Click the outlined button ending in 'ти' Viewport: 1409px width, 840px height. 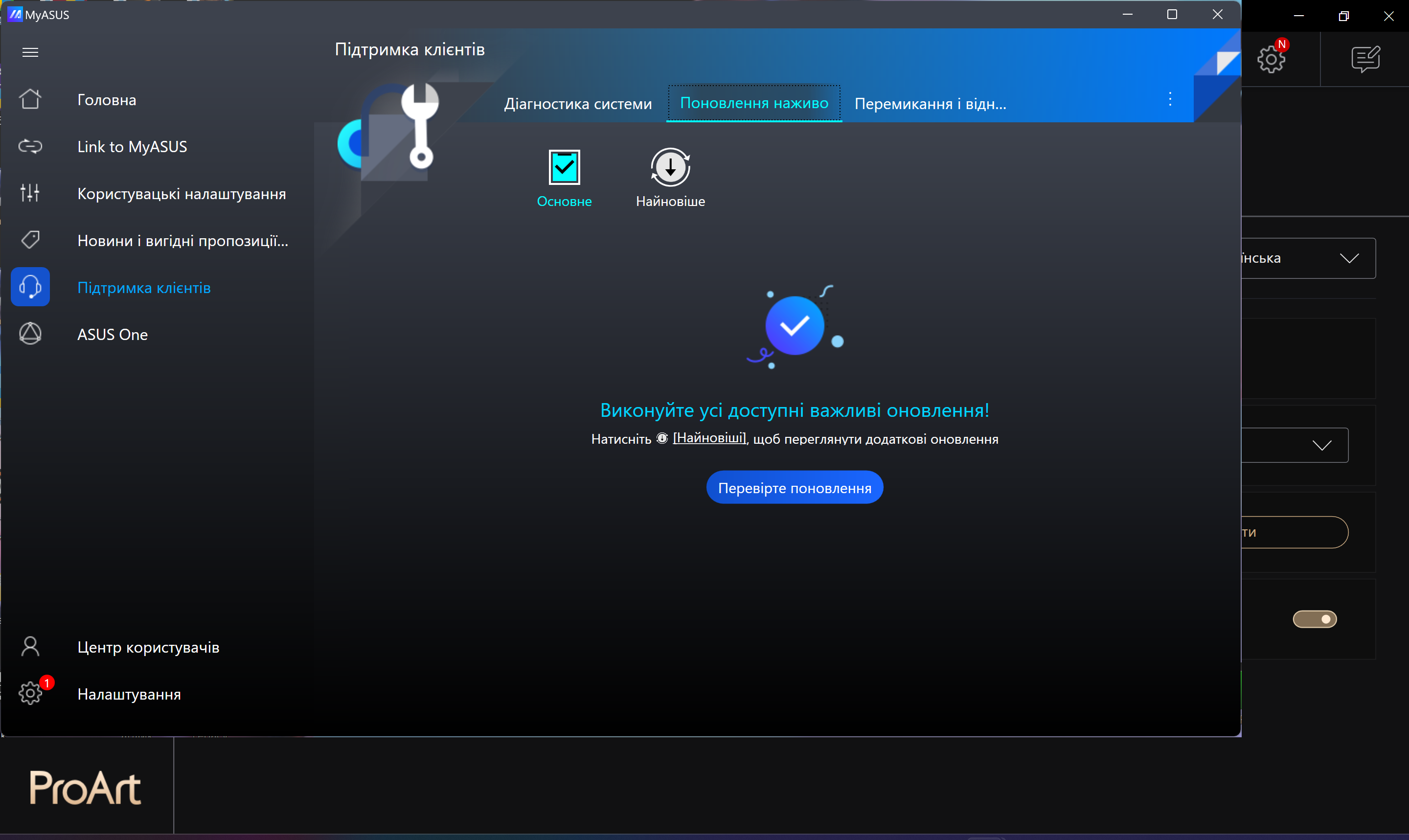click(1293, 532)
